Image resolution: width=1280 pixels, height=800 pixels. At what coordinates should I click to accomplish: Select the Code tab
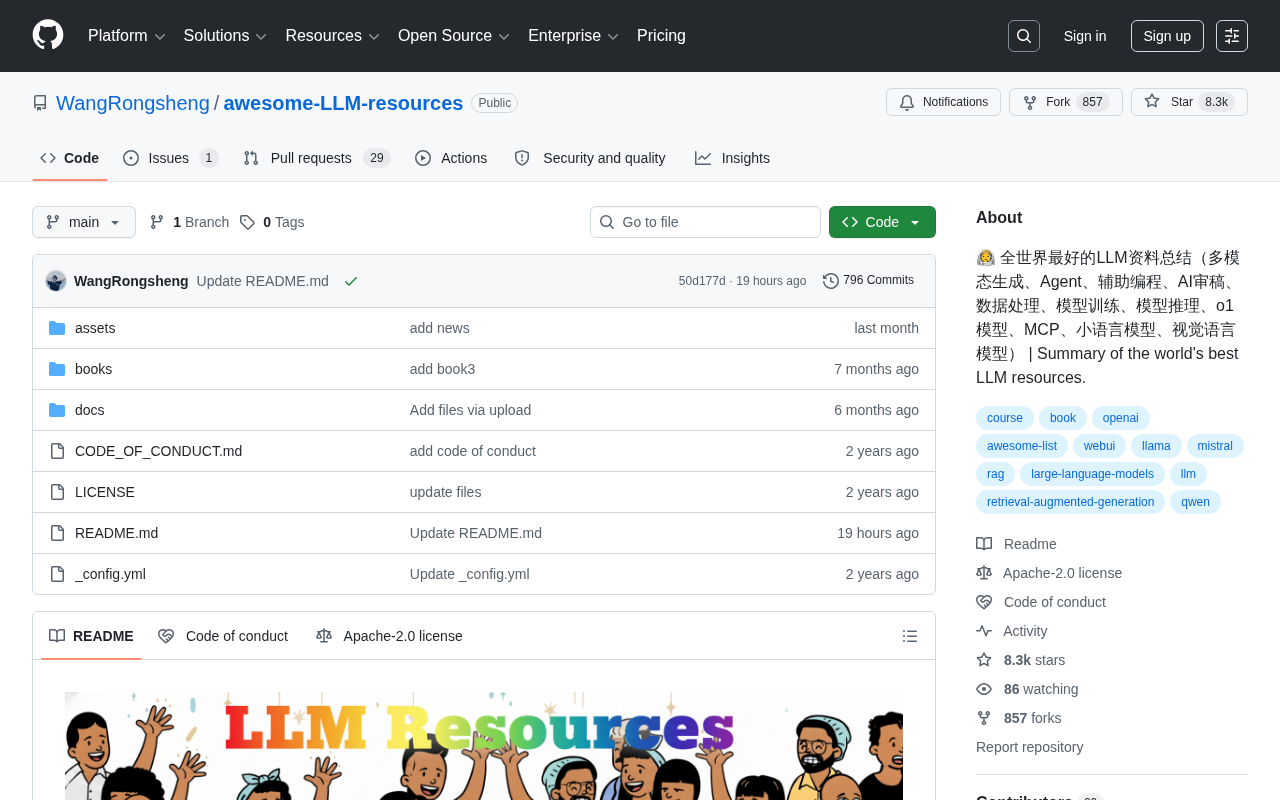coord(70,158)
